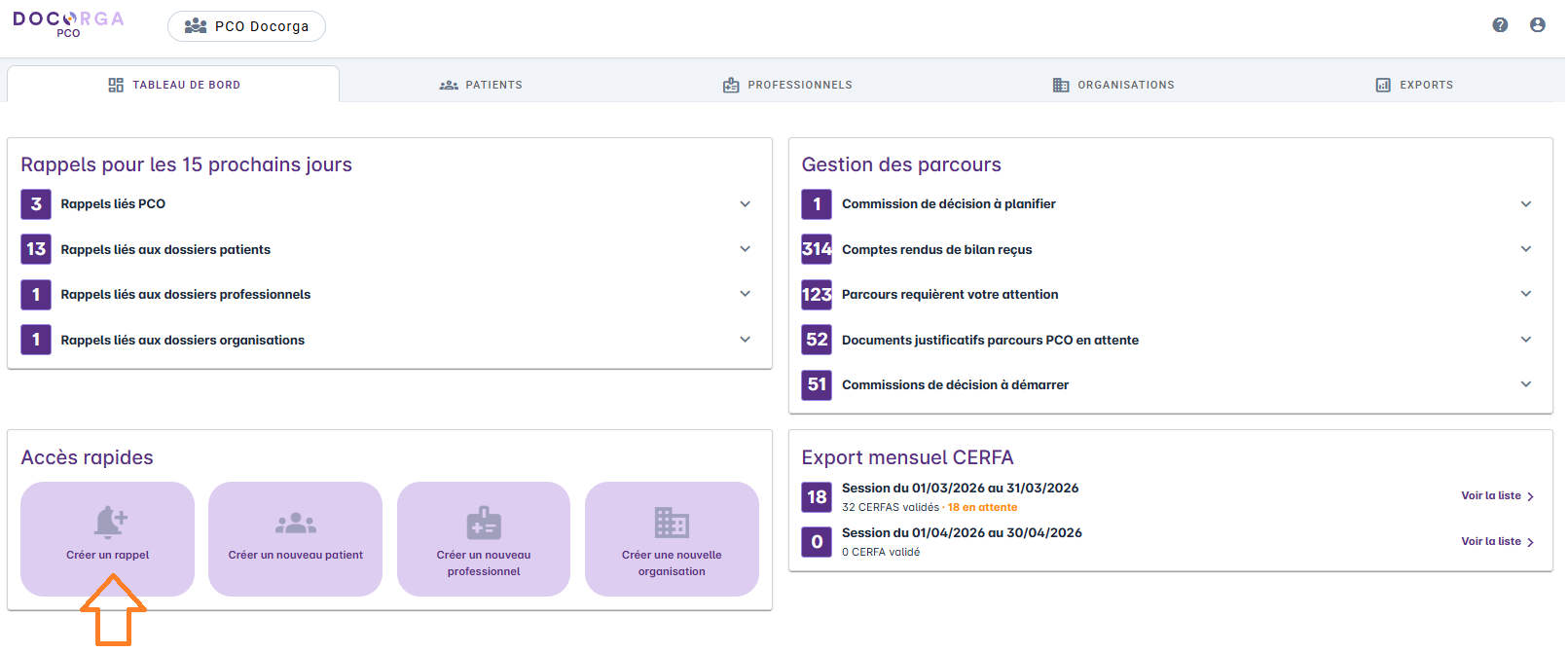Click the badge showing 314 comptes rendus

[817, 249]
